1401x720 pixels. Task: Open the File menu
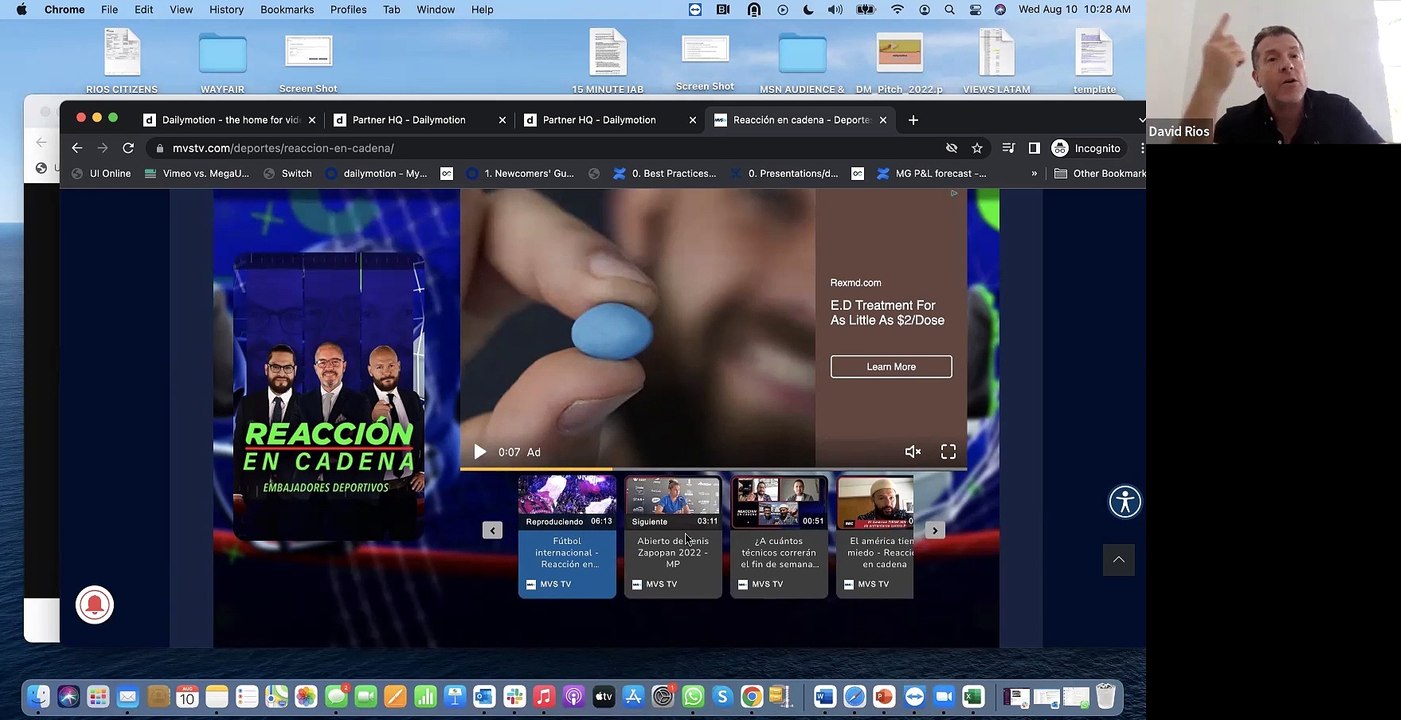[109, 9]
